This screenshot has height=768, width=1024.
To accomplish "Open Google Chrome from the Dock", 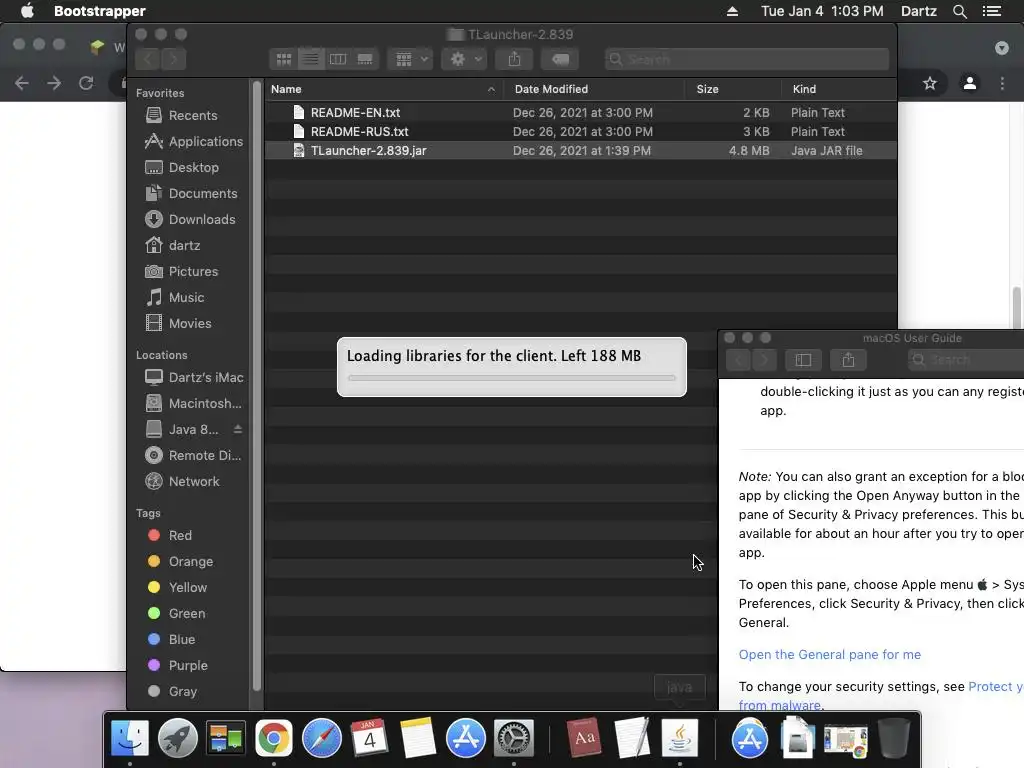I will click(x=274, y=738).
